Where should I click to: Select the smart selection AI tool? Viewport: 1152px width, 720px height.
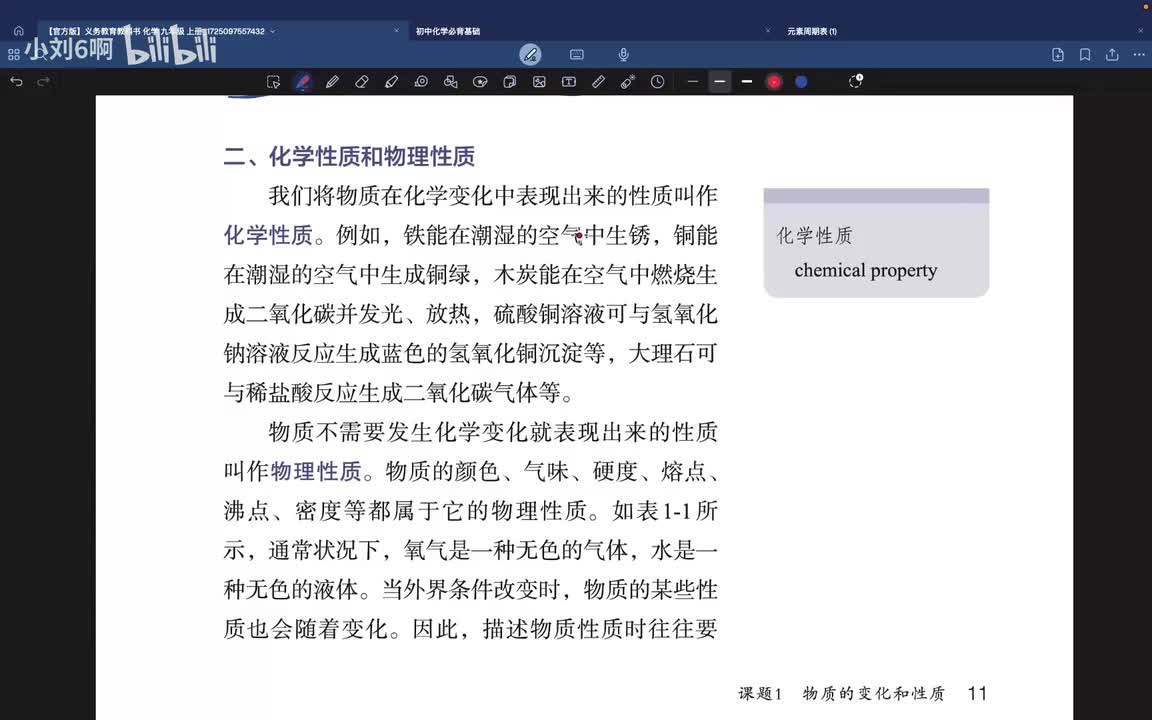tap(273, 82)
